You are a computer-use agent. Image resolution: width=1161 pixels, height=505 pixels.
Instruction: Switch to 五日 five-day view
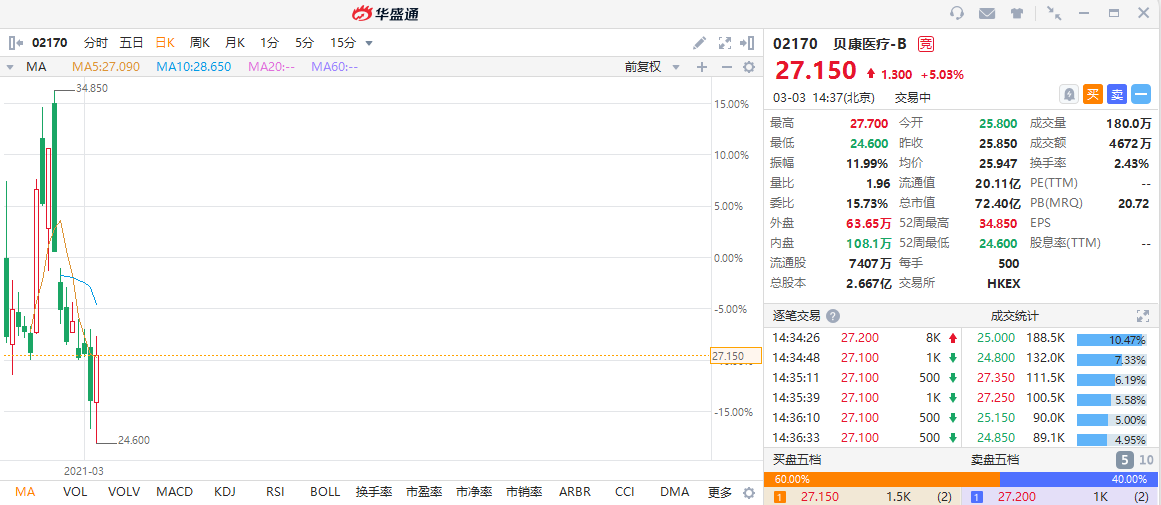click(131, 43)
